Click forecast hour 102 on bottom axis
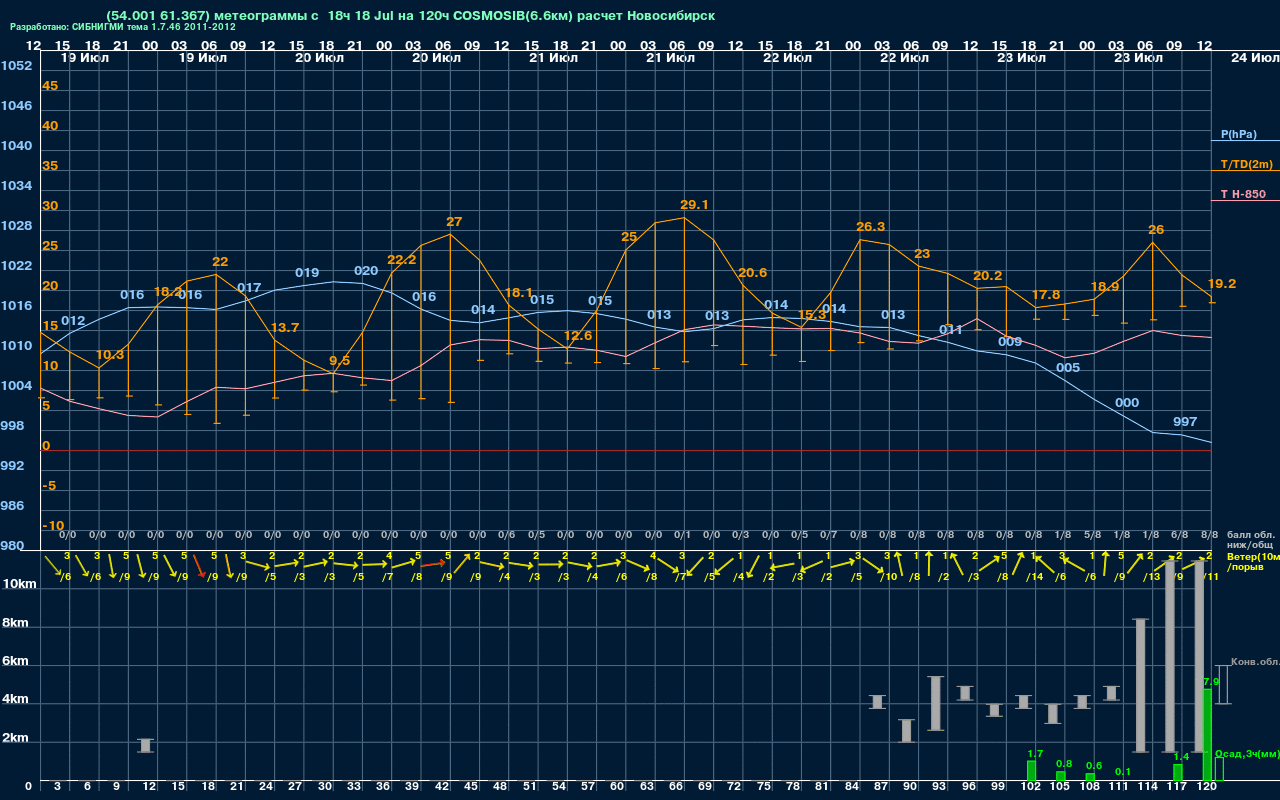 [x=1030, y=788]
